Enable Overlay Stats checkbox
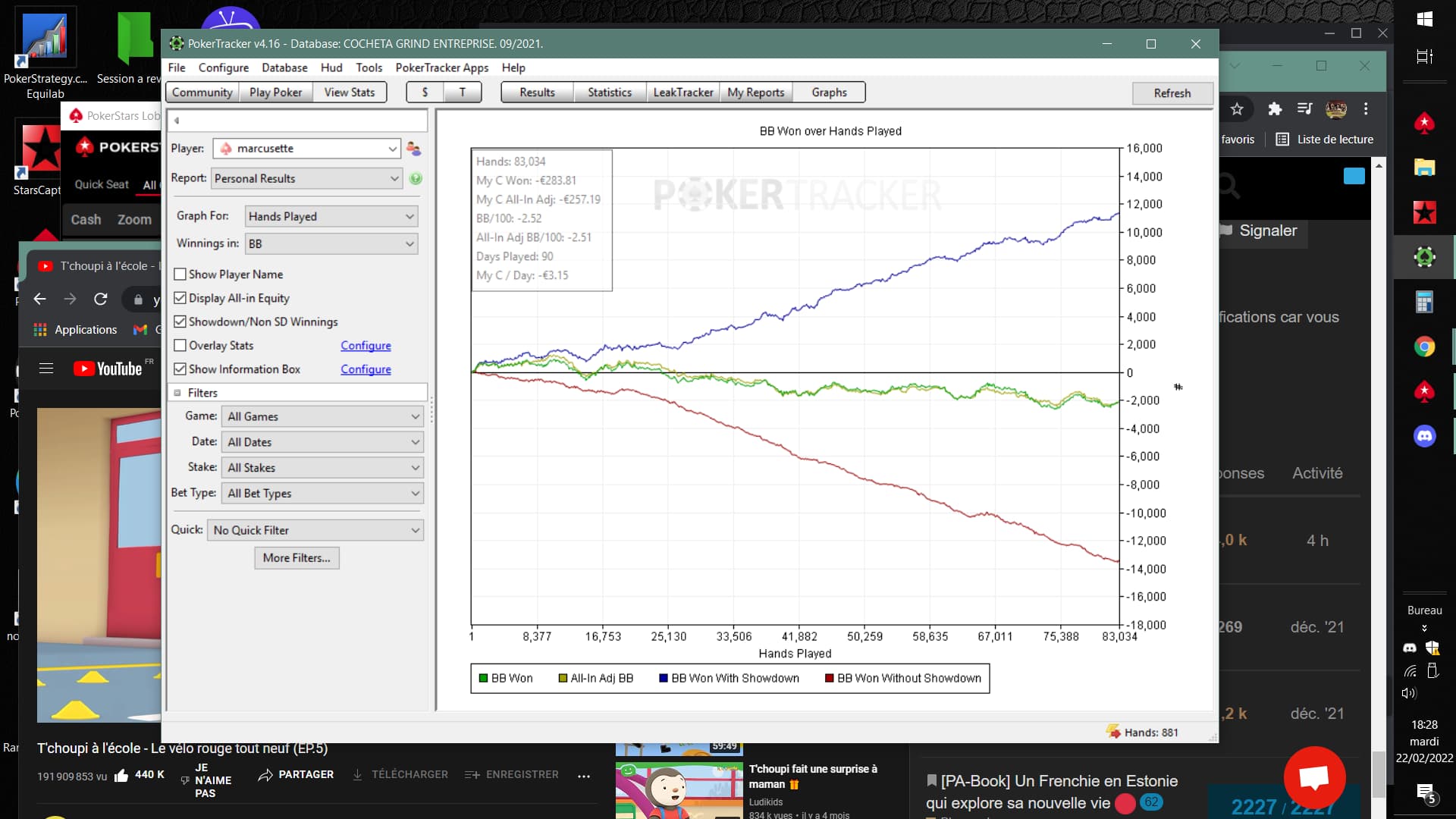The height and width of the screenshot is (819, 1456). tap(180, 345)
